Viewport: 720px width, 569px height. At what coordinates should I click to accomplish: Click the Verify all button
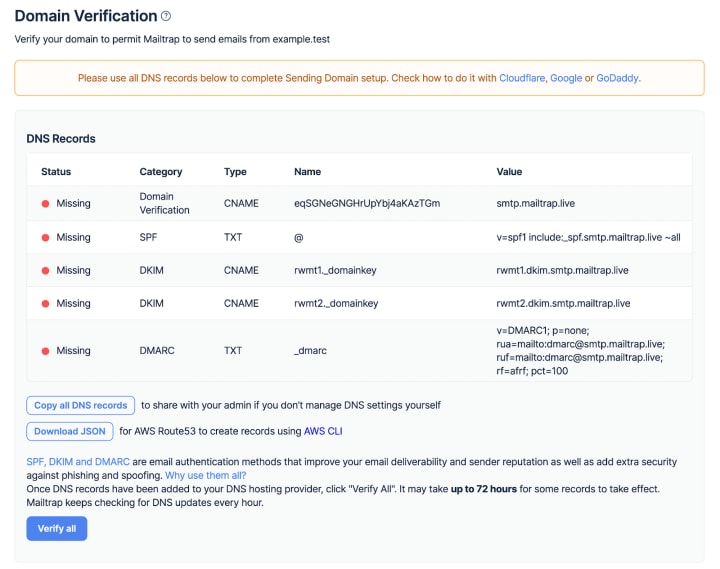[56, 529]
